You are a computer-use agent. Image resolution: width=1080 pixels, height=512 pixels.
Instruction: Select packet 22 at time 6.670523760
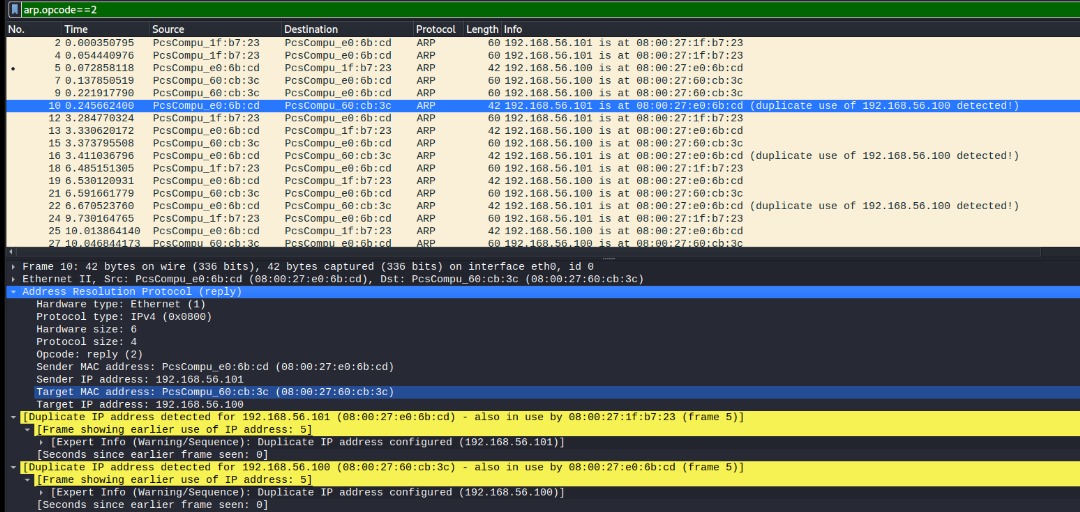[x=543, y=205]
